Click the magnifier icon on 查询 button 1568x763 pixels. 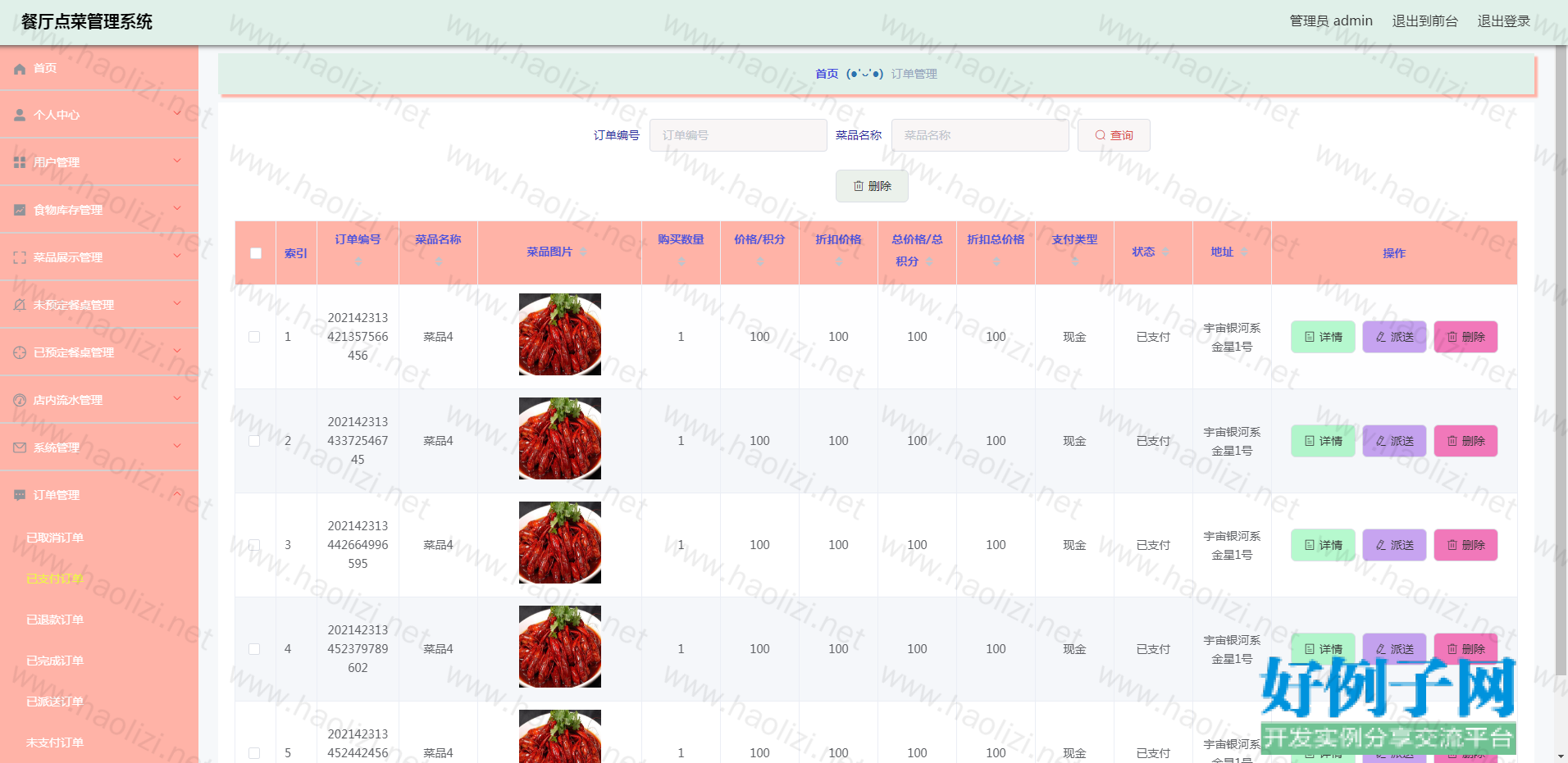(1100, 135)
